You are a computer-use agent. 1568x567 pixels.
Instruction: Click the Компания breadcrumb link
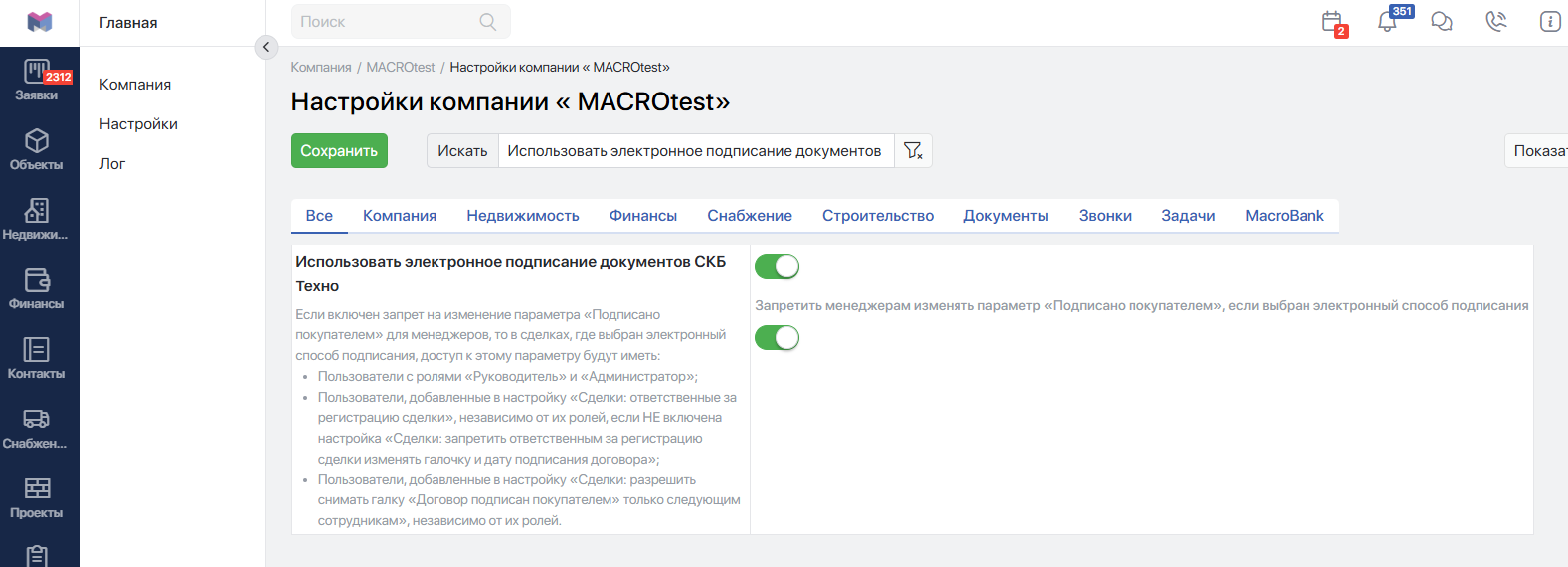[x=321, y=68]
